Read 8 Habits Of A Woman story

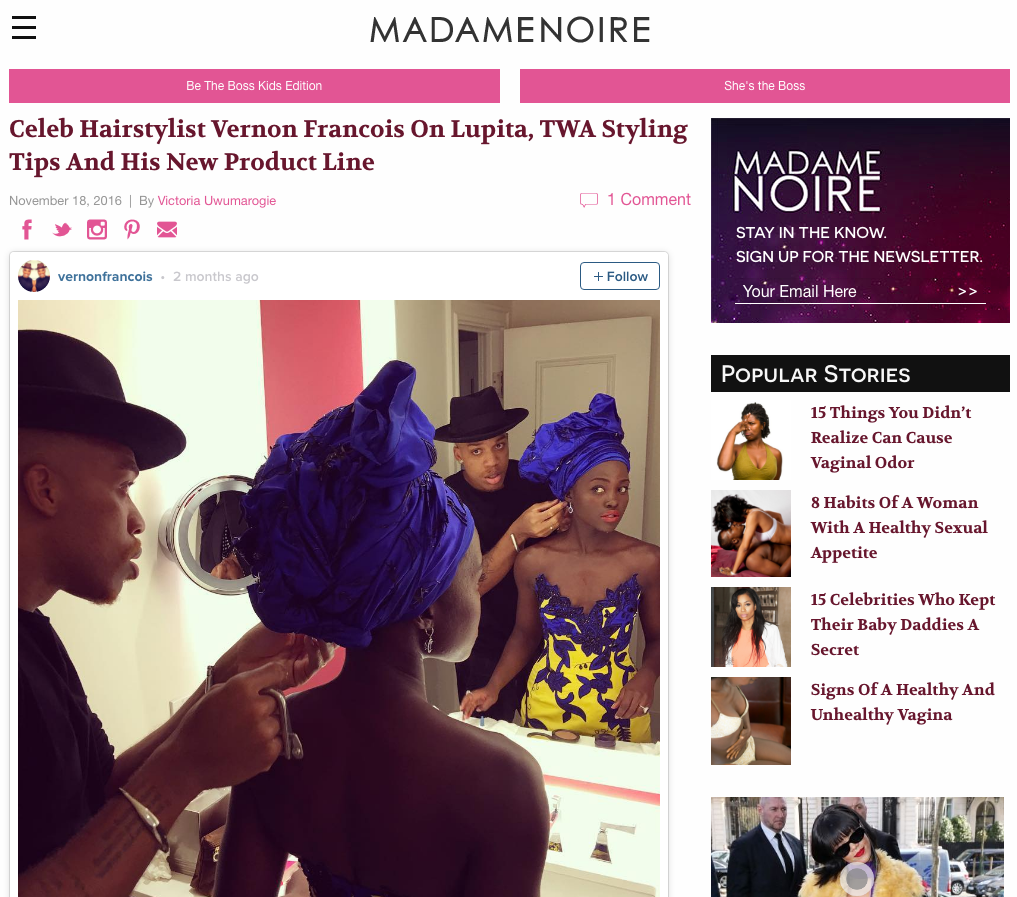[x=899, y=527]
